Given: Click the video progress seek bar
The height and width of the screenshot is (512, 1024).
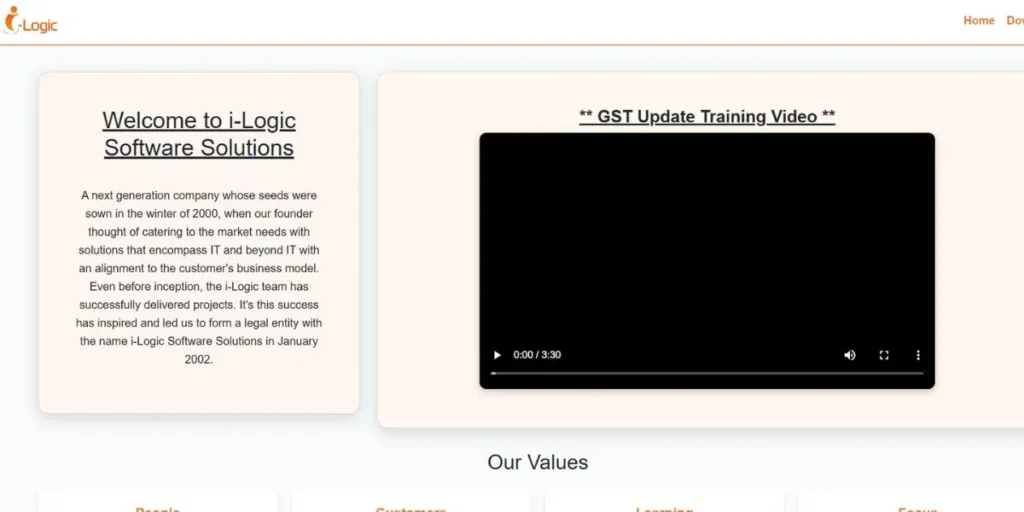Looking at the screenshot, I should (706, 373).
